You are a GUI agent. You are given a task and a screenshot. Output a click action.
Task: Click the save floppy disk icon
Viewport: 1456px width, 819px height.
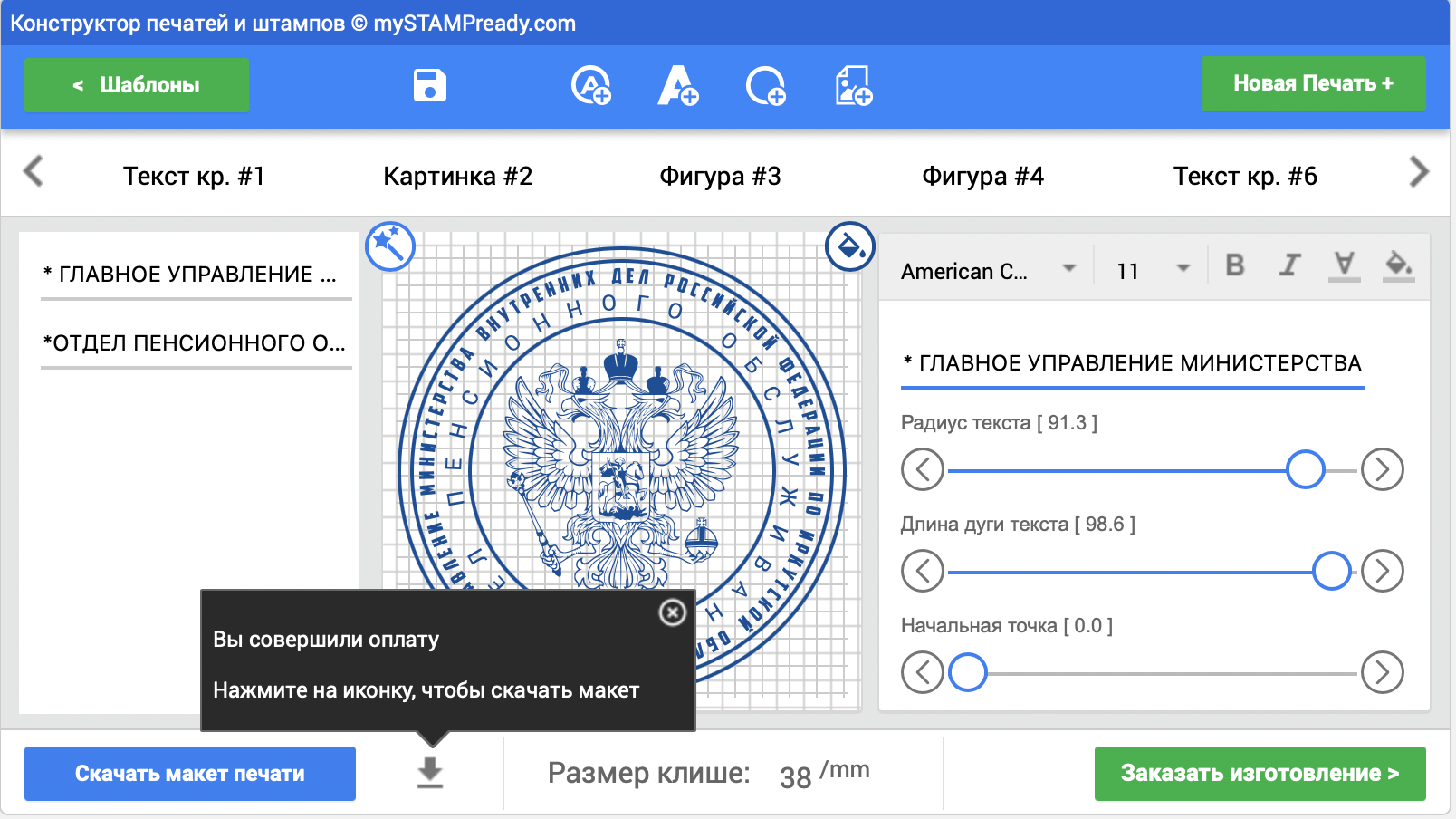point(430,85)
